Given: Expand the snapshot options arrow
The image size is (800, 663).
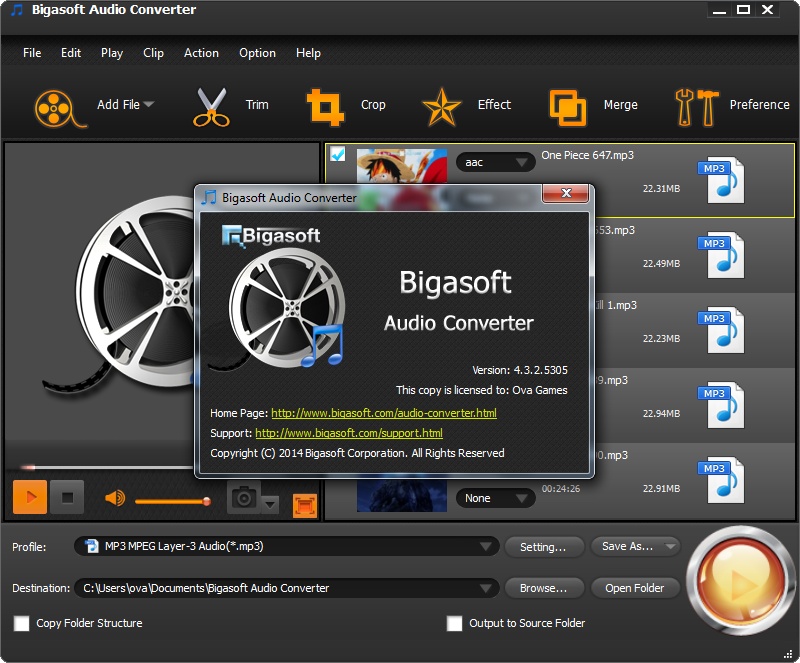Looking at the screenshot, I should (270, 505).
